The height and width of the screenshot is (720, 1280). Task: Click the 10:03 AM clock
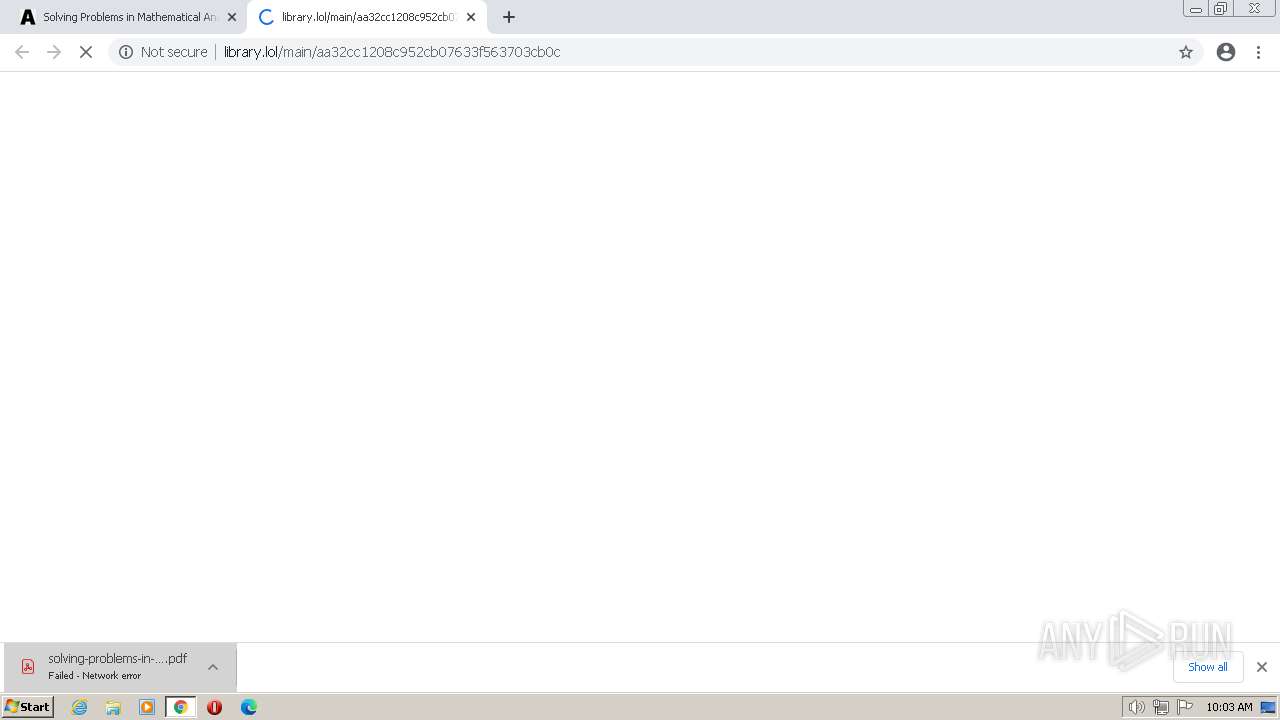click(1229, 707)
